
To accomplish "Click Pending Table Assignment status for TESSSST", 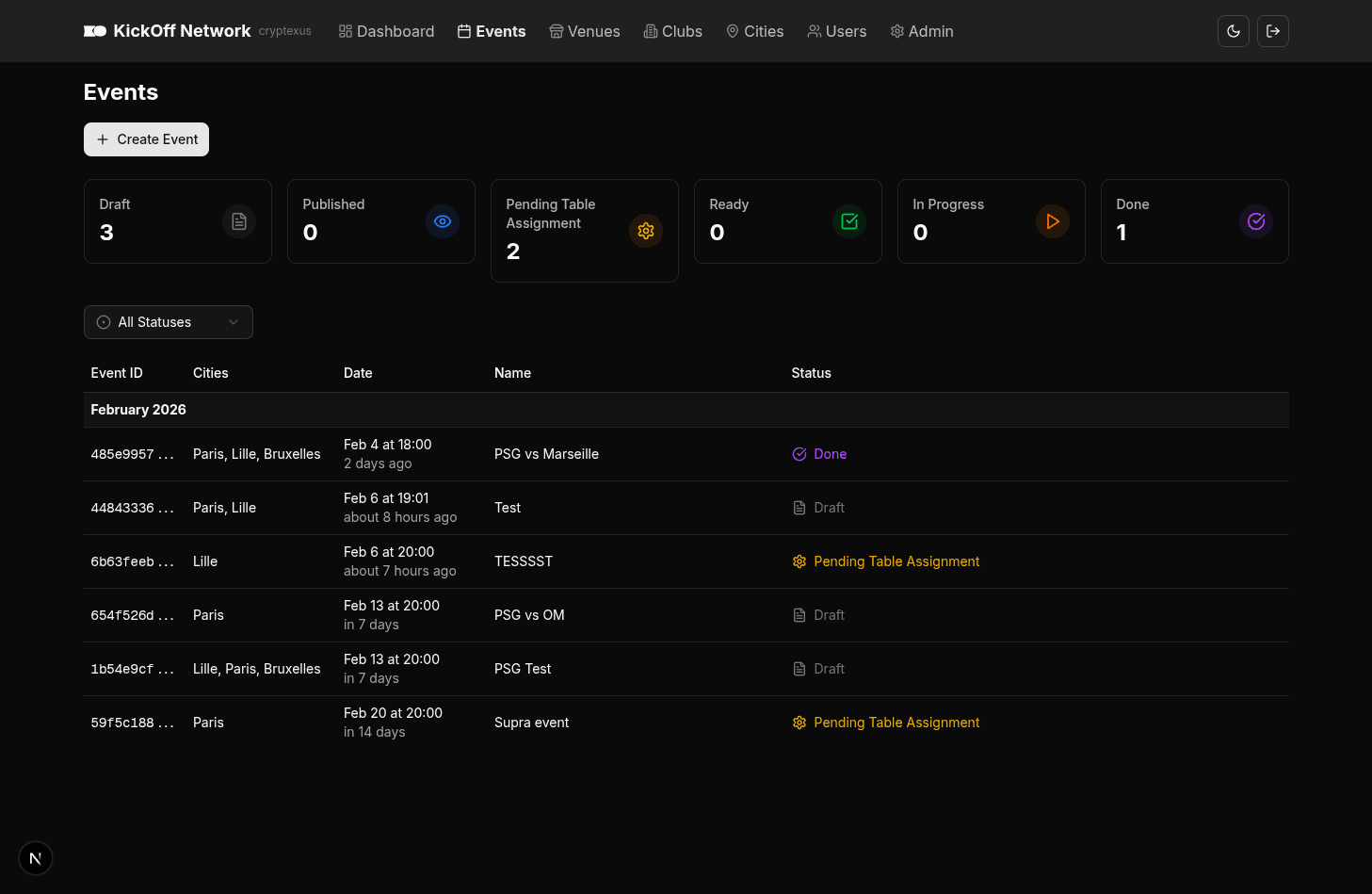I will click(x=896, y=561).
